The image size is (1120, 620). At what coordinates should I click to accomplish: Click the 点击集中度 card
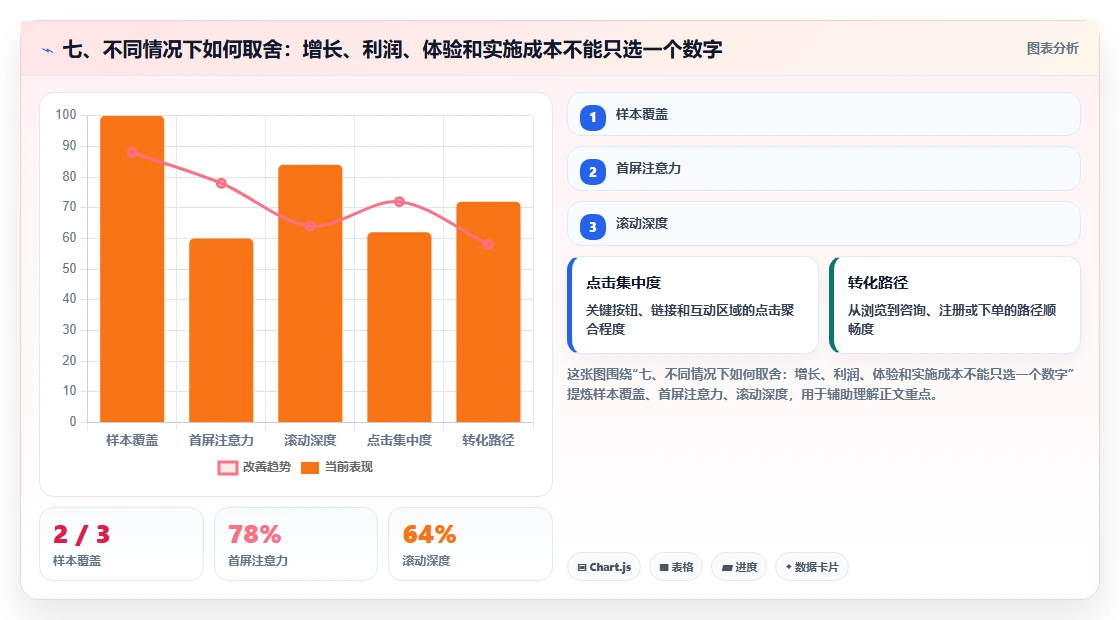click(x=693, y=305)
